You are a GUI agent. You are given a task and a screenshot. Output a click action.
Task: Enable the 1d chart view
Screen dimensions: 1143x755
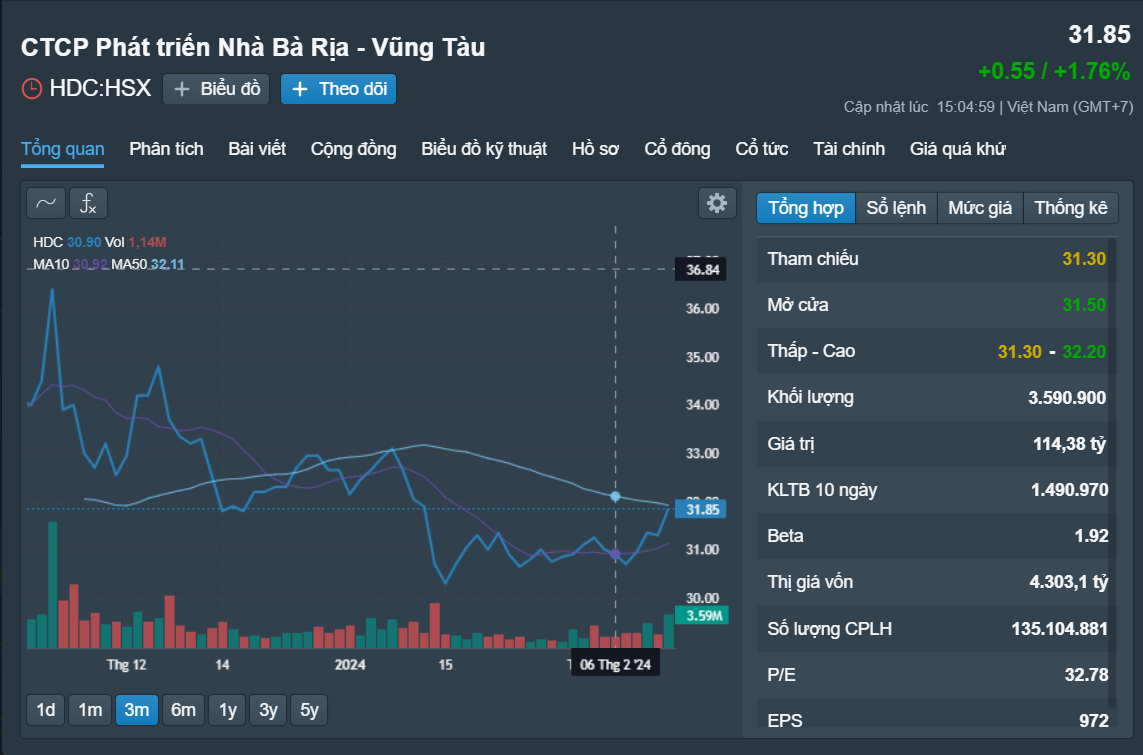click(44, 710)
